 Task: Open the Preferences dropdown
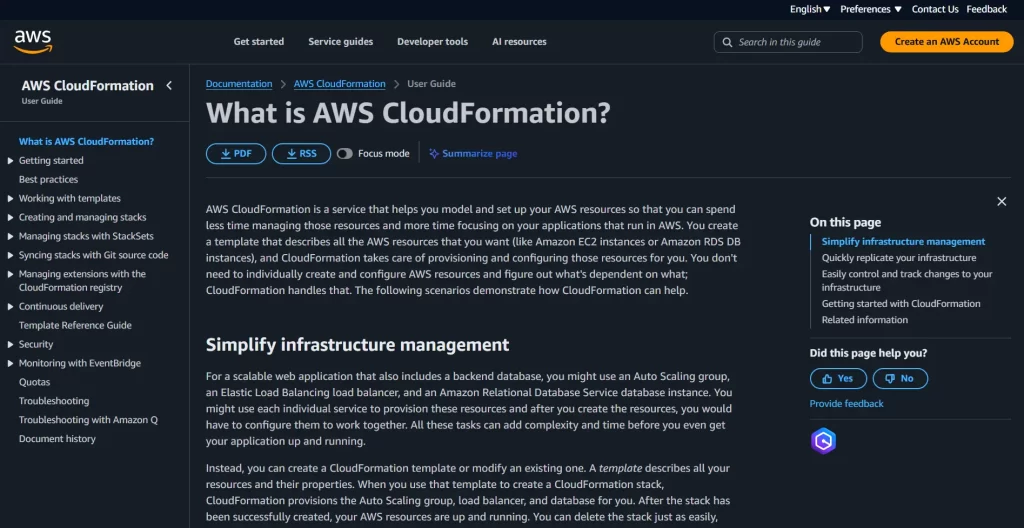point(871,9)
